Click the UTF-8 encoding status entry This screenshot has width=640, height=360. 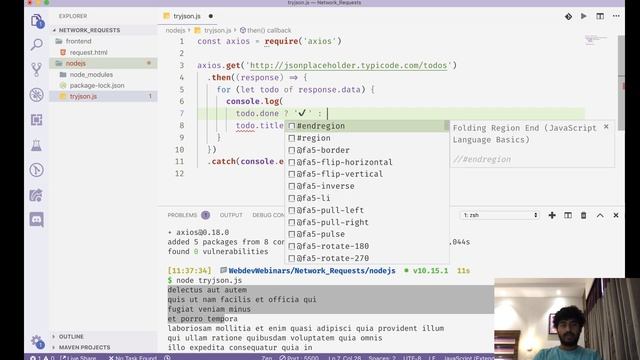(412, 358)
